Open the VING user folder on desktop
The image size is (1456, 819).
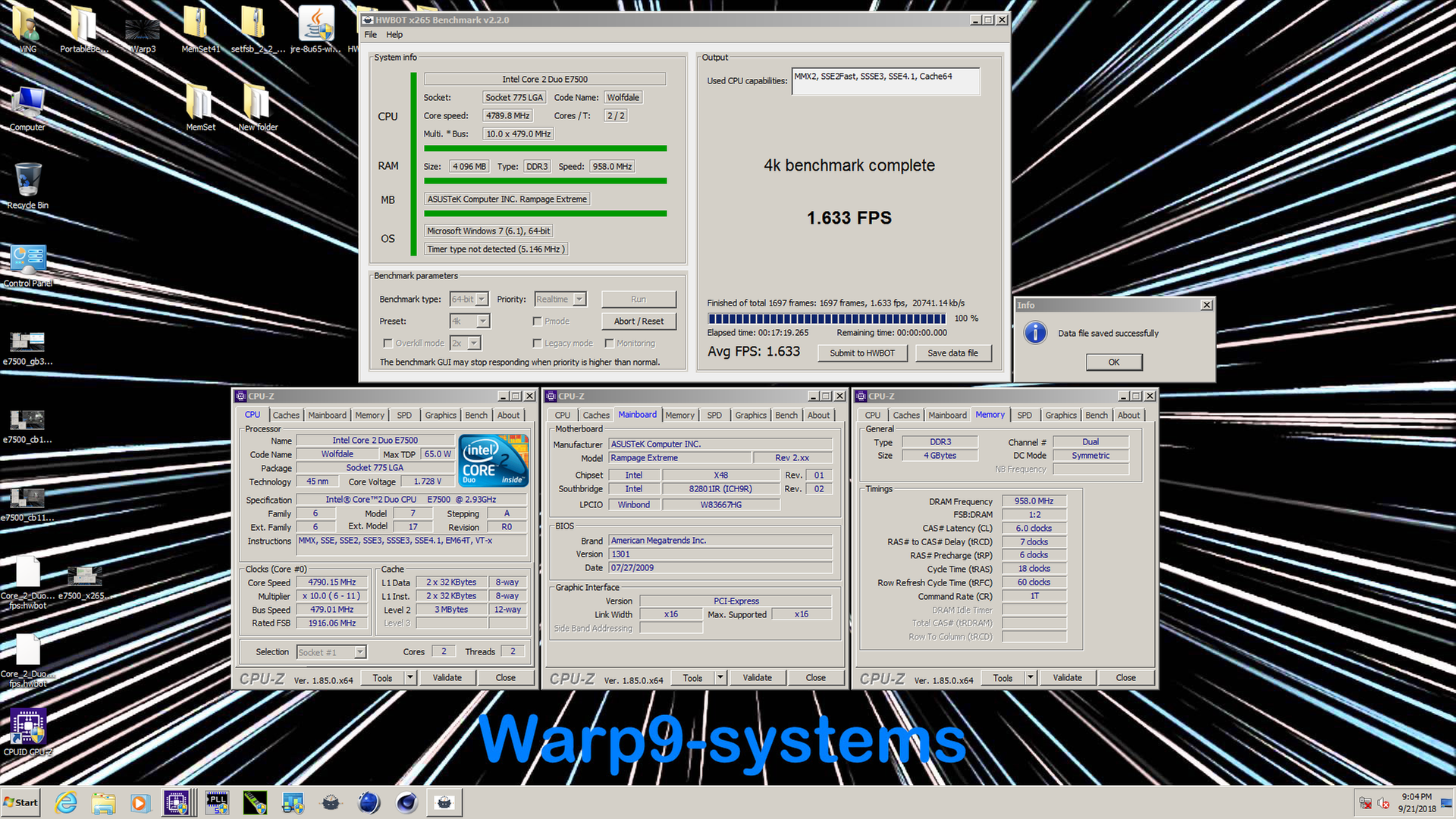coord(27,29)
